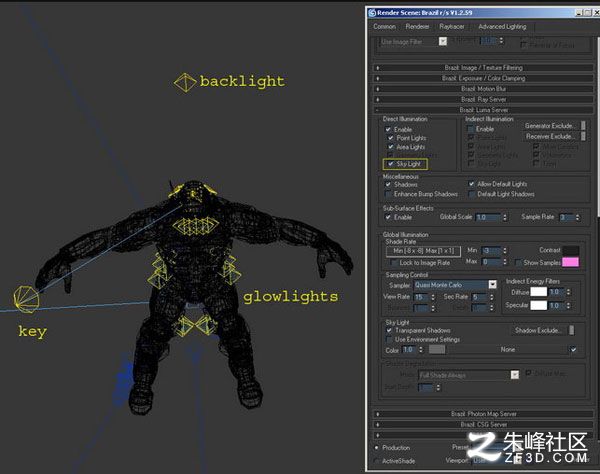Click the Specular multiplier spinner arrows
The width and height of the screenshot is (600, 474).
coord(569,305)
